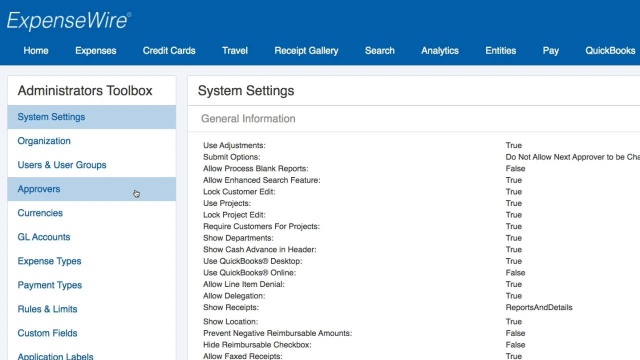Open the Expenses menu
The image size is (640, 360).
(96, 51)
